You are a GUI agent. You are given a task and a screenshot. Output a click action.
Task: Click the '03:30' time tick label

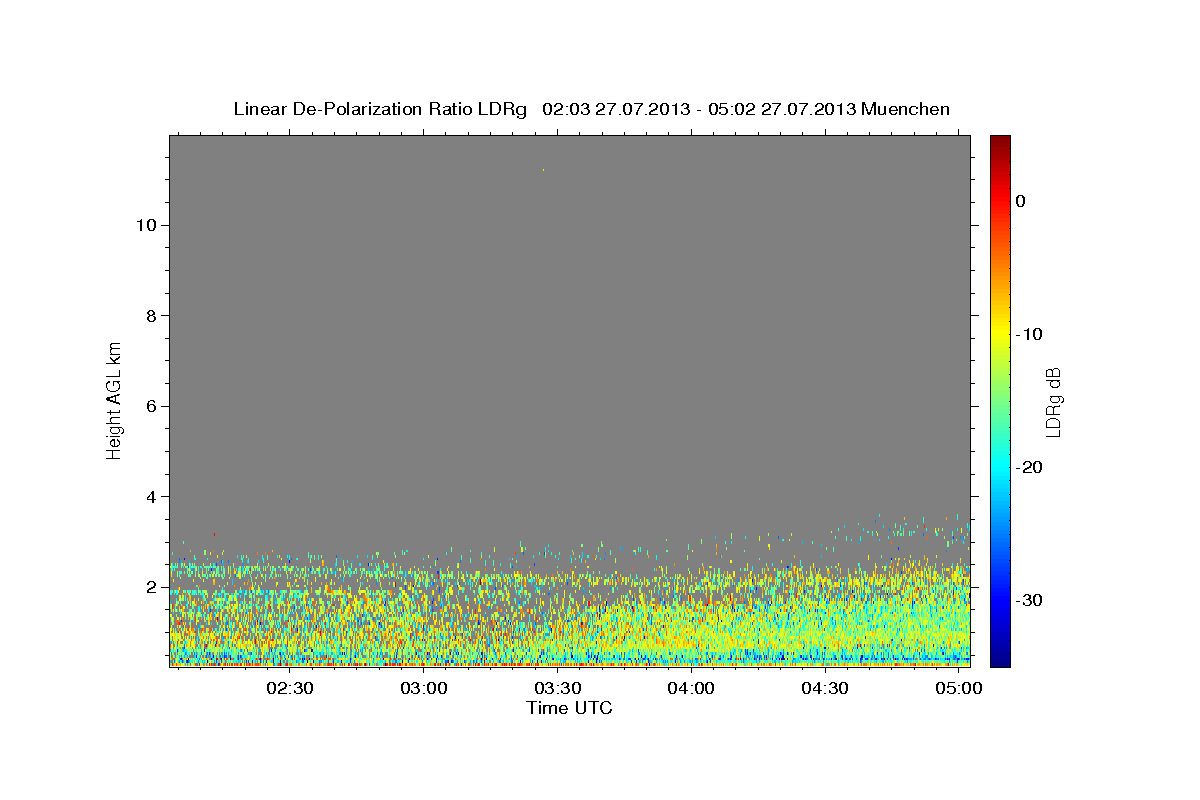(558, 689)
